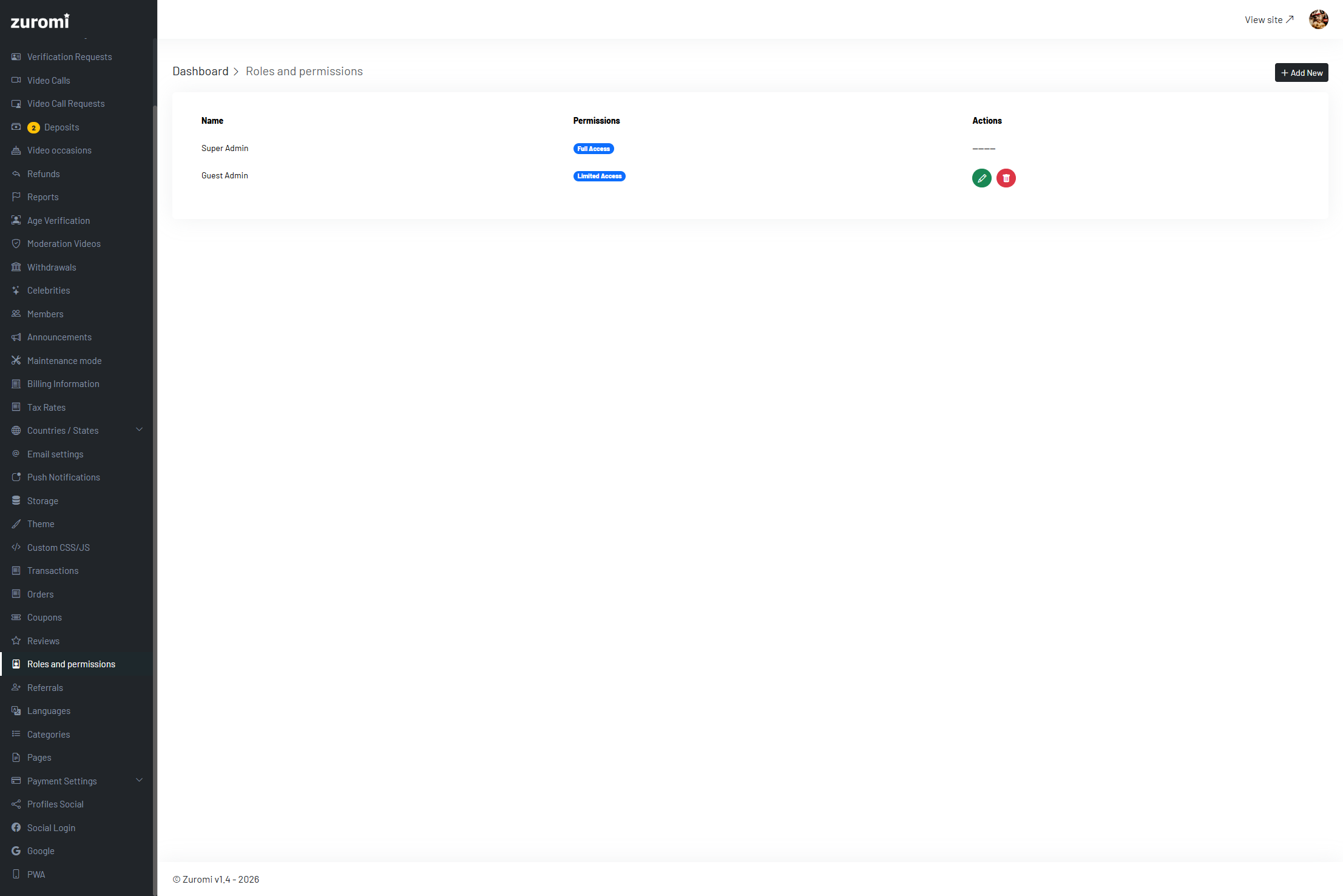Screen dimensions: 1343x896
Task: Click the green edit pencil for Guest Admin
Action: click(981, 178)
